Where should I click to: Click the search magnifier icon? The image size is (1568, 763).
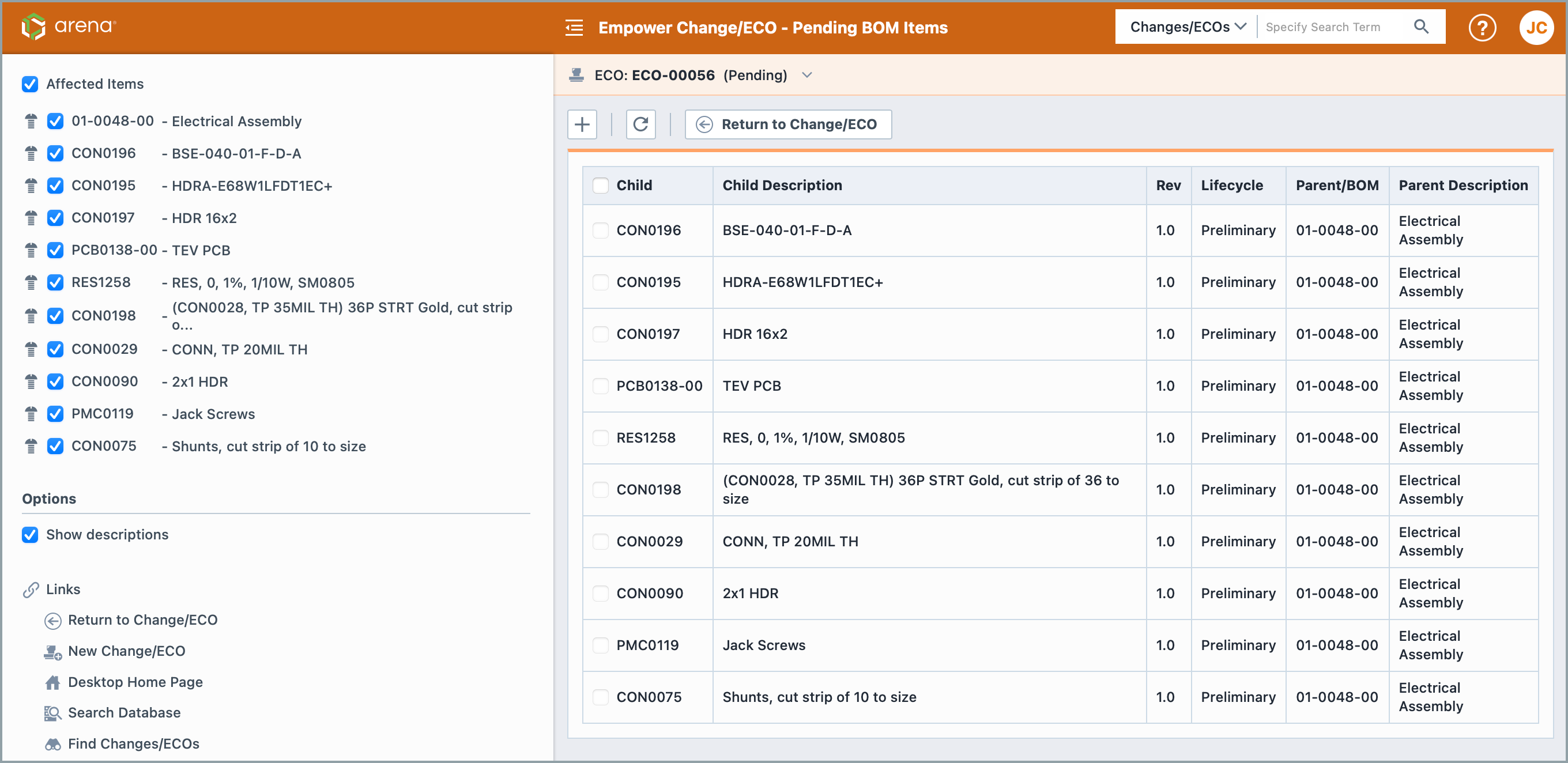[1420, 26]
